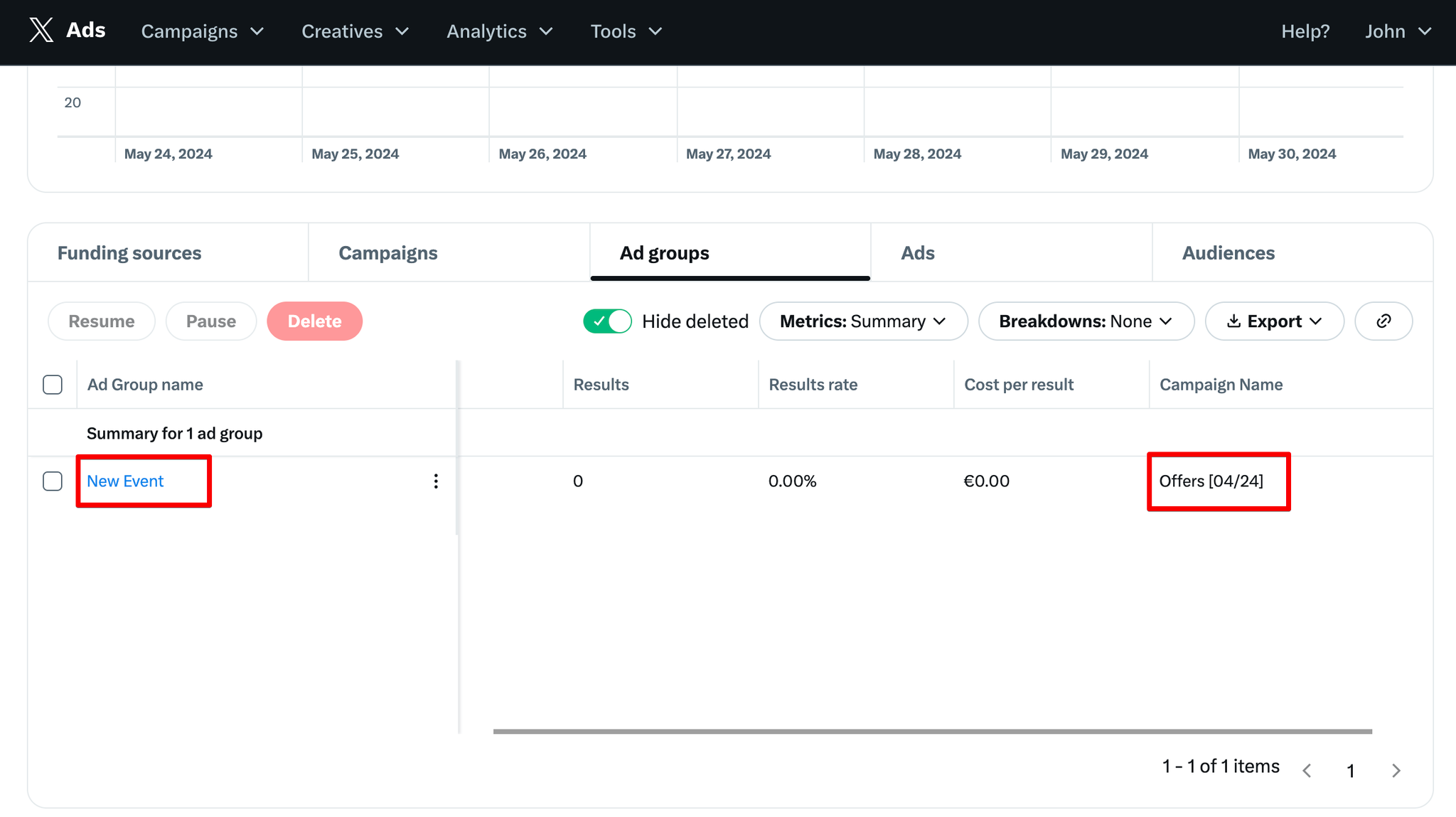Open the Export dropdown
The width and height of the screenshot is (1456, 817).
pyautogui.click(x=1275, y=321)
